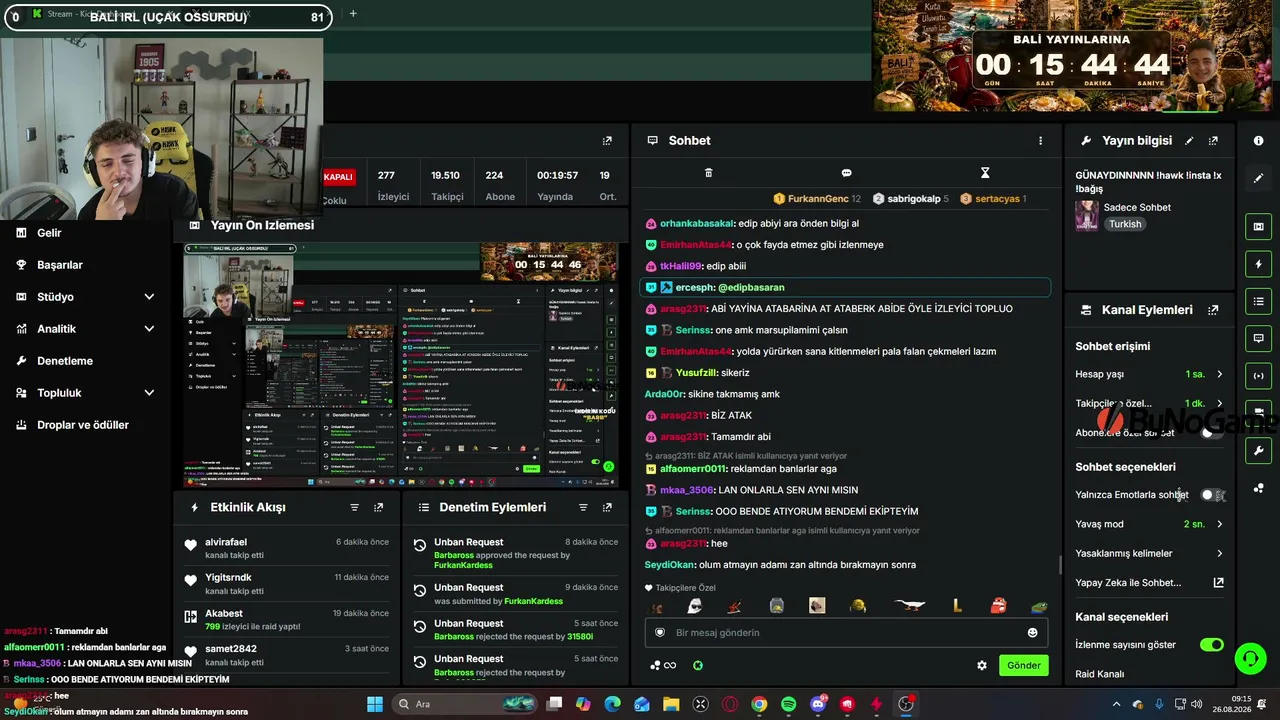This screenshot has width=1280, height=720.
Task: Toggle the list moderation icon in the right rail
Action: pos(1258,301)
